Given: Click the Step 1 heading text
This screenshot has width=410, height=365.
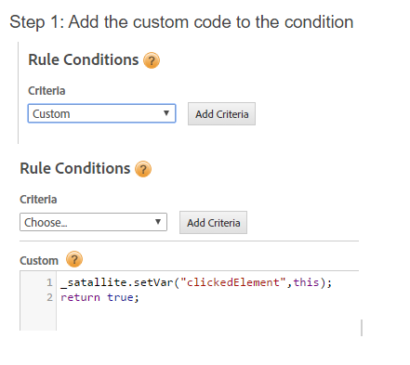Looking at the screenshot, I should (x=181, y=22).
